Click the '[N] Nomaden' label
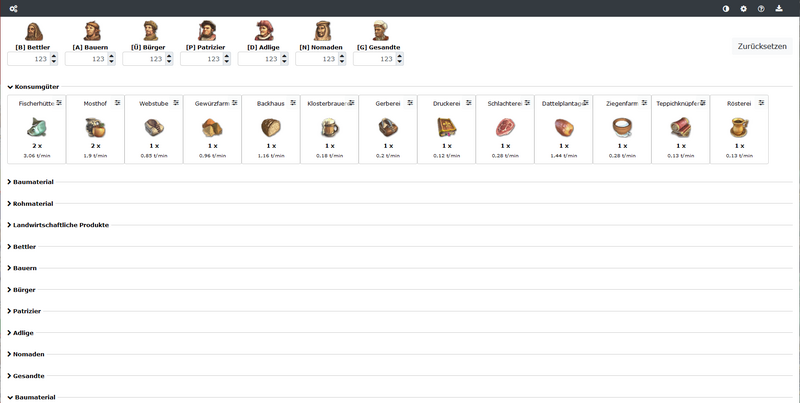This screenshot has width=800, height=403. coord(321,47)
